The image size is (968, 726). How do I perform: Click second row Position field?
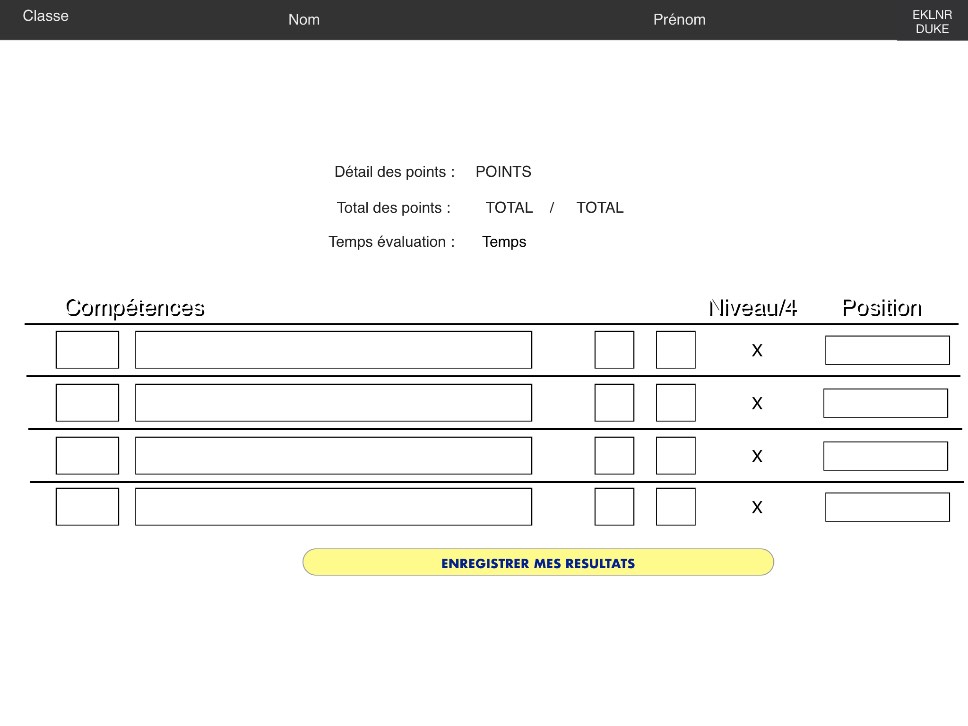[885, 403]
